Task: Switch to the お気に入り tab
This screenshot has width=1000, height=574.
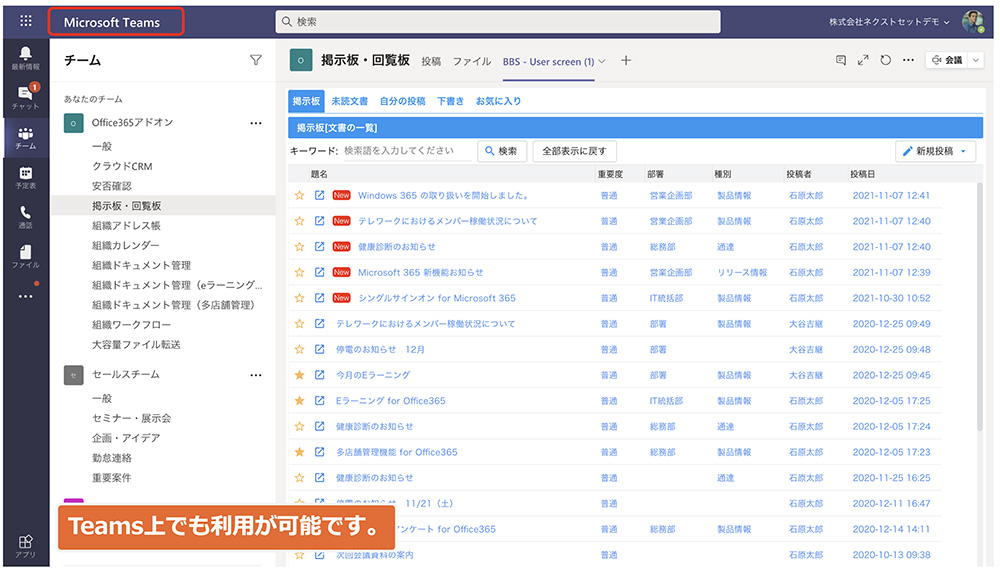Action: 498,101
